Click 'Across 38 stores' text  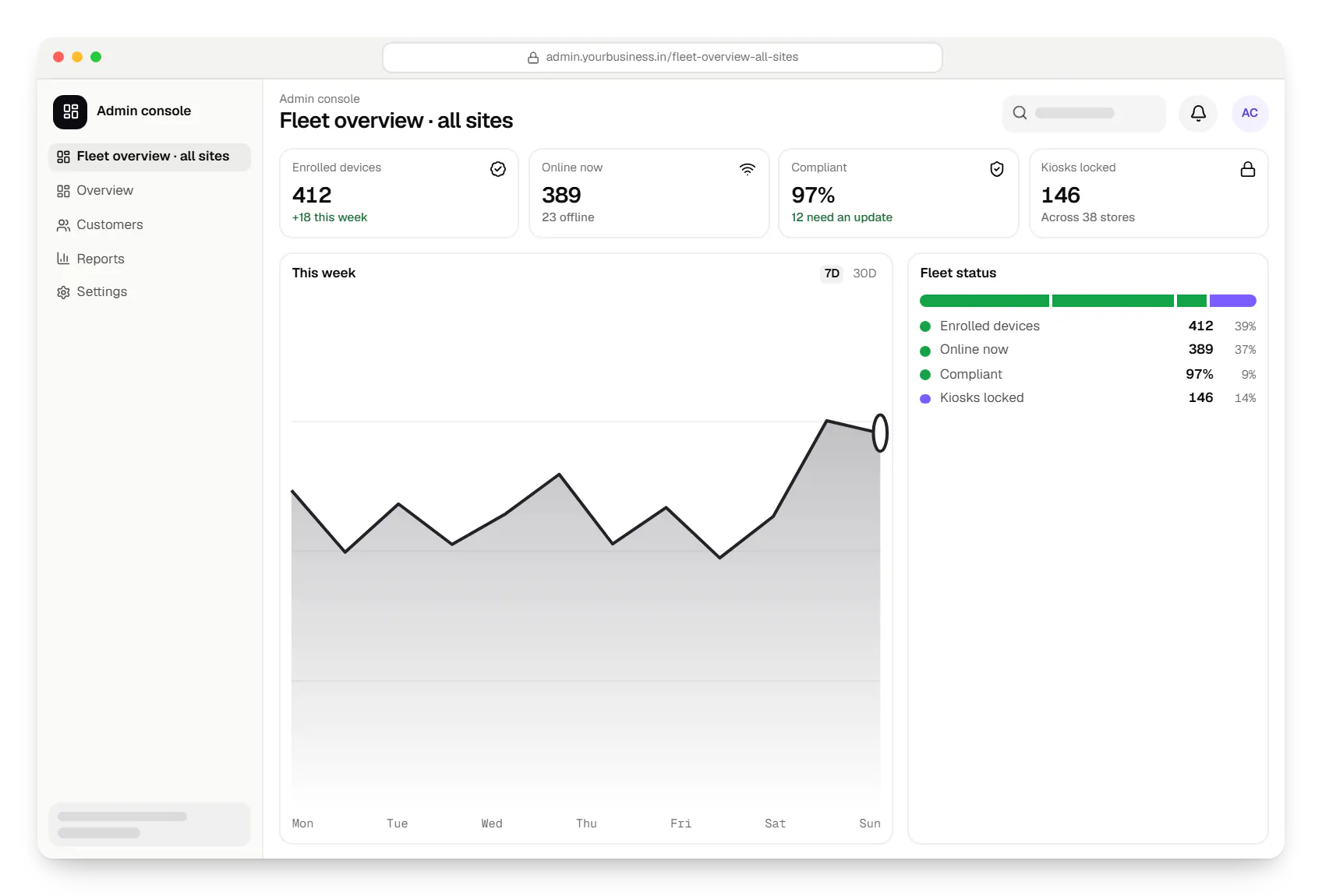coord(1088,217)
